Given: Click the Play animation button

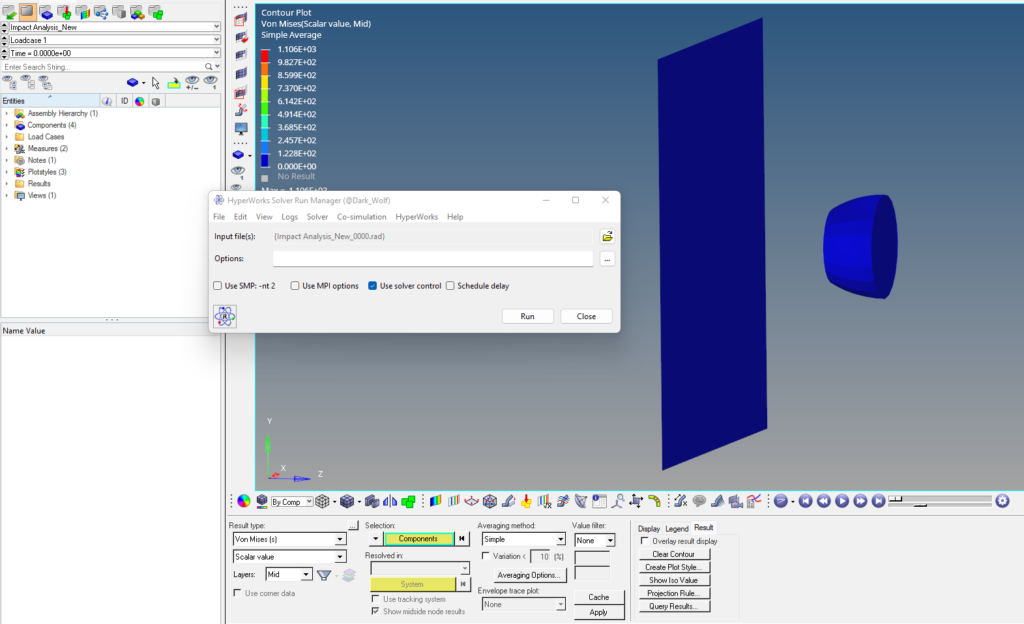Looking at the screenshot, I should [842, 501].
